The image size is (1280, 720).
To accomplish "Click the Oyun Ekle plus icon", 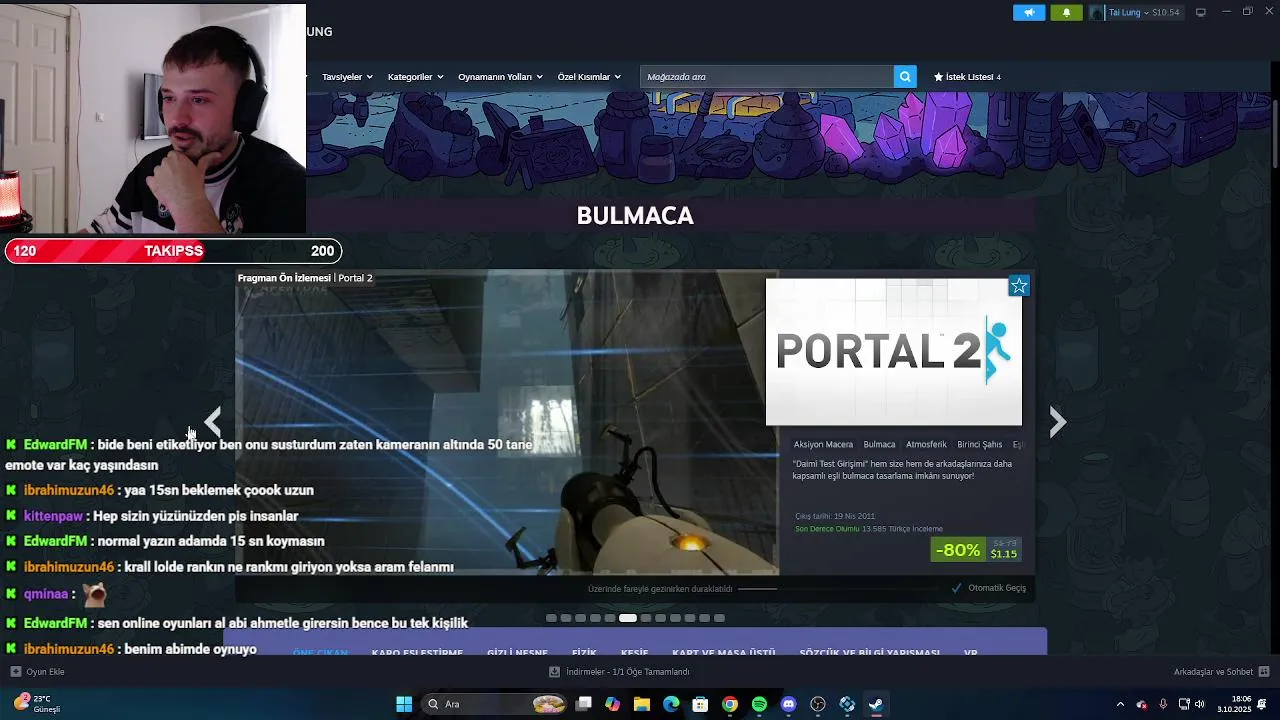I will click(x=15, y=672).
